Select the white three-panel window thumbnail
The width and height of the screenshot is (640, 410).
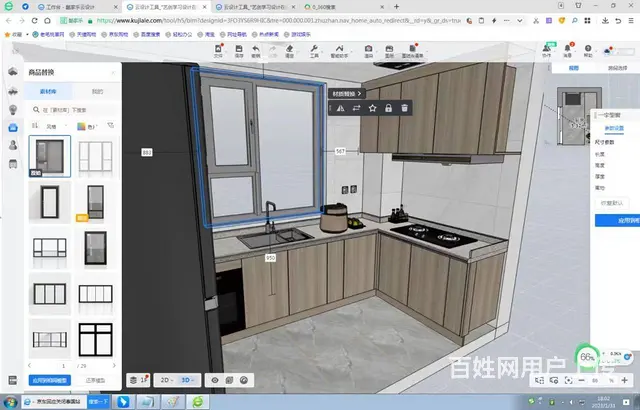pos(95,156)
